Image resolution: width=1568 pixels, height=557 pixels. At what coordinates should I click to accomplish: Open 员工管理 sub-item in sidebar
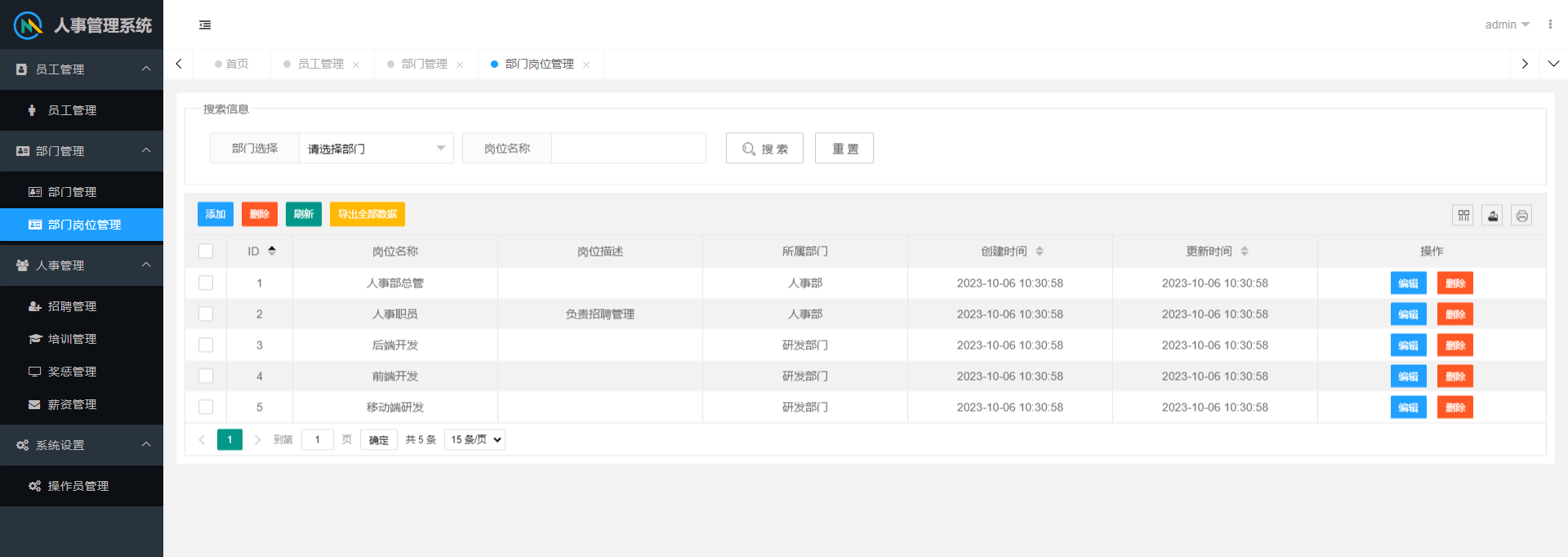[x=82, y=110]
